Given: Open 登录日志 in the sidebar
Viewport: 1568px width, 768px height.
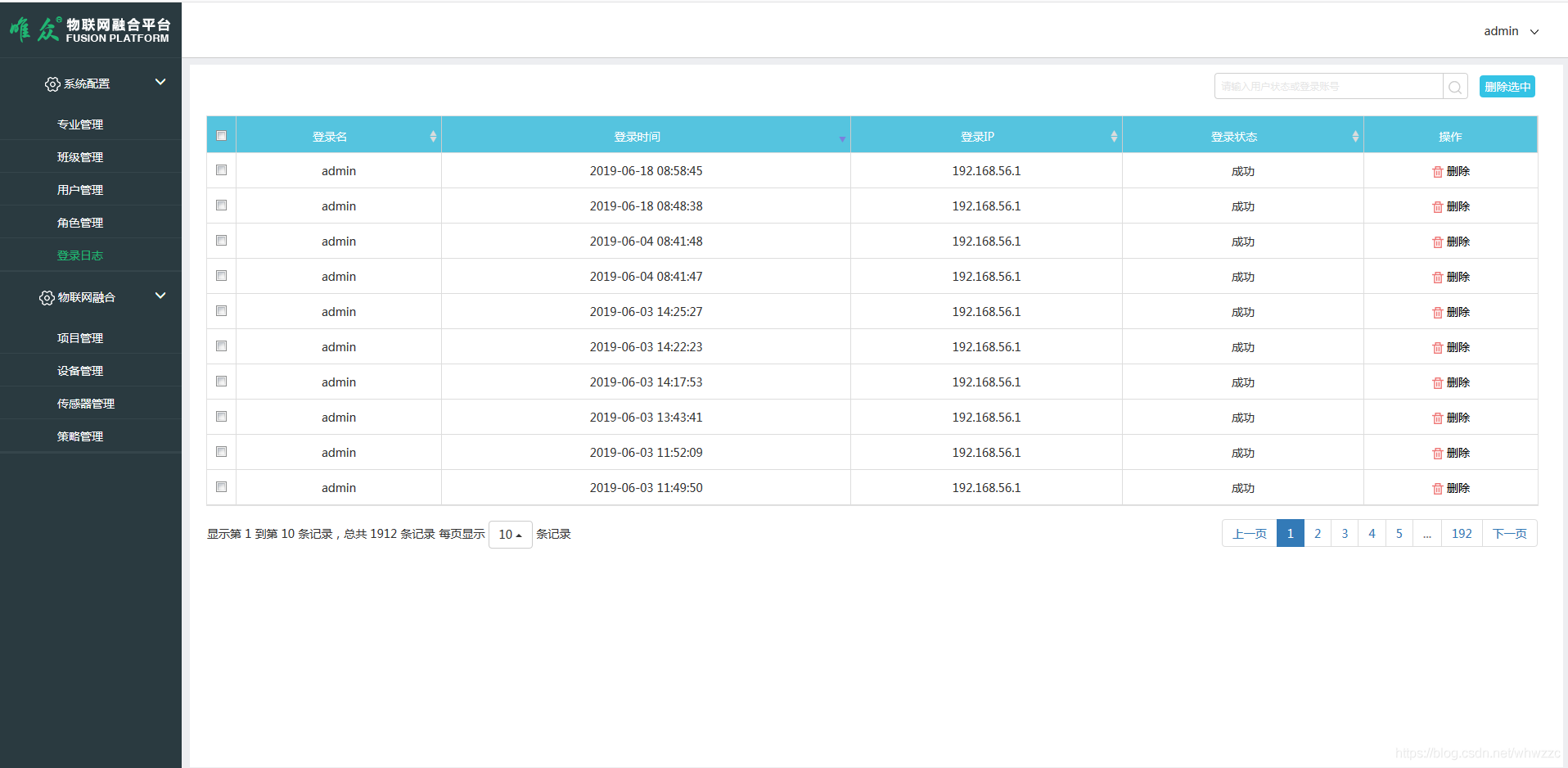Looking at the screenshot, I should [80, 255].
